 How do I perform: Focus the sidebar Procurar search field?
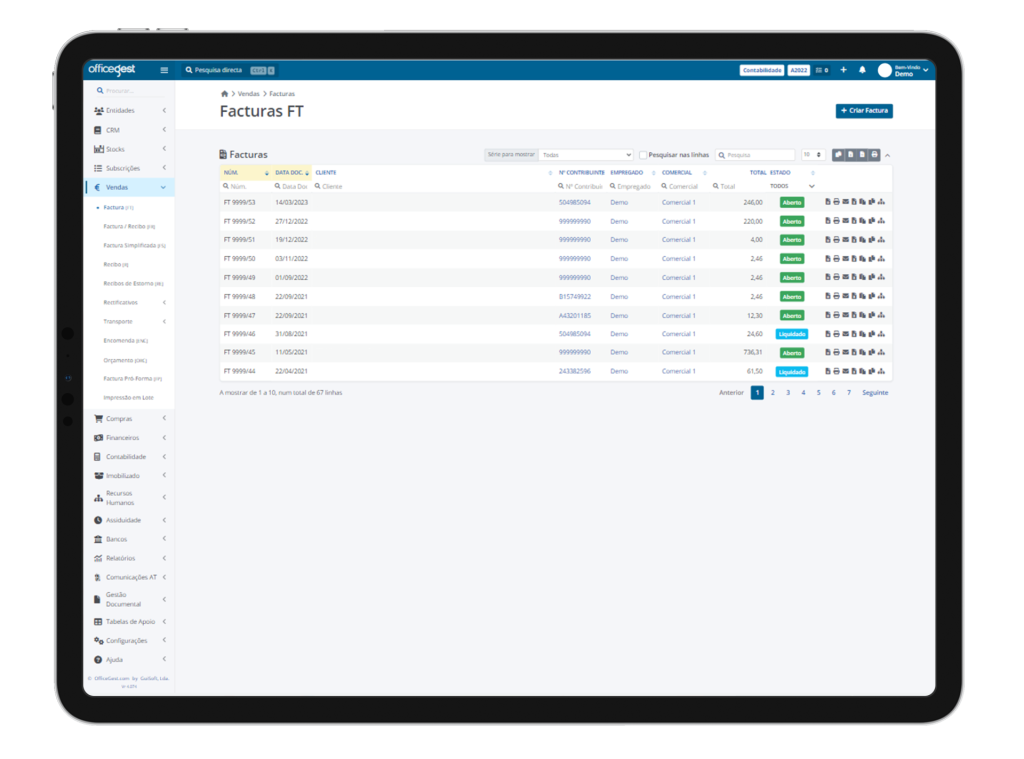point(129,91)
